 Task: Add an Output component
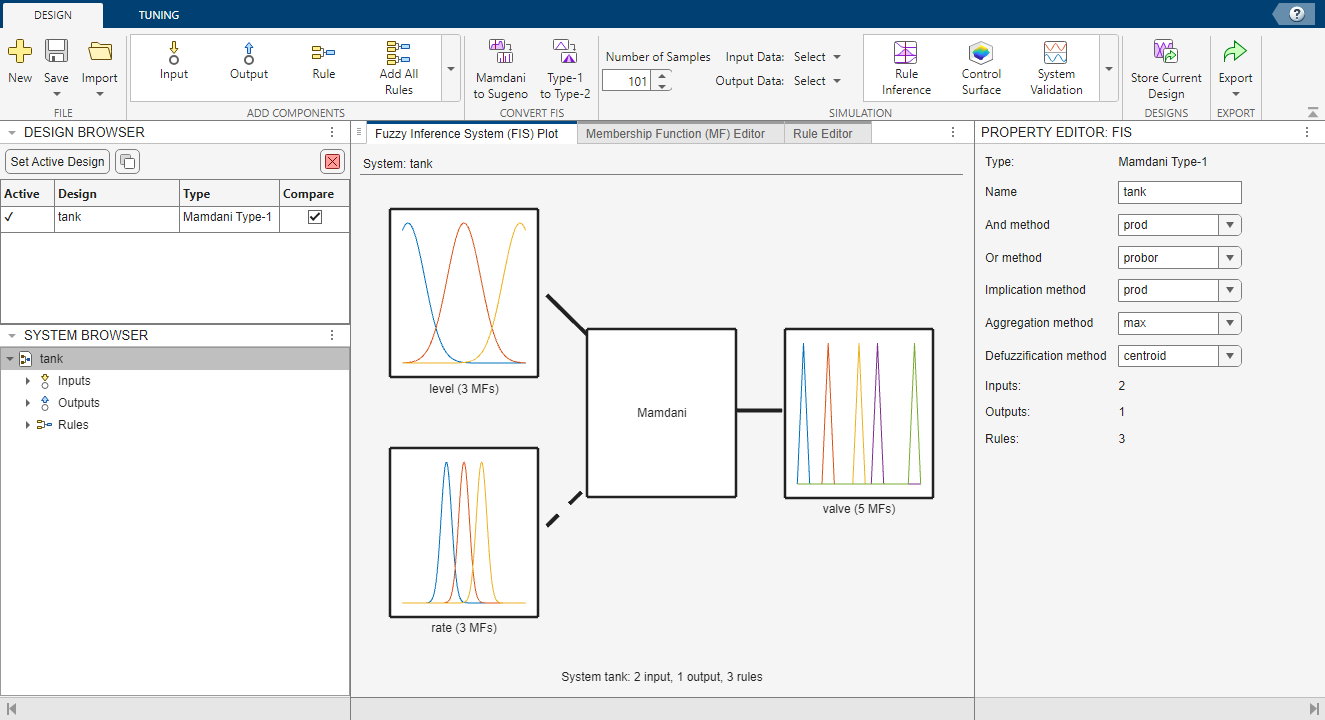click(x=248, y=62)
